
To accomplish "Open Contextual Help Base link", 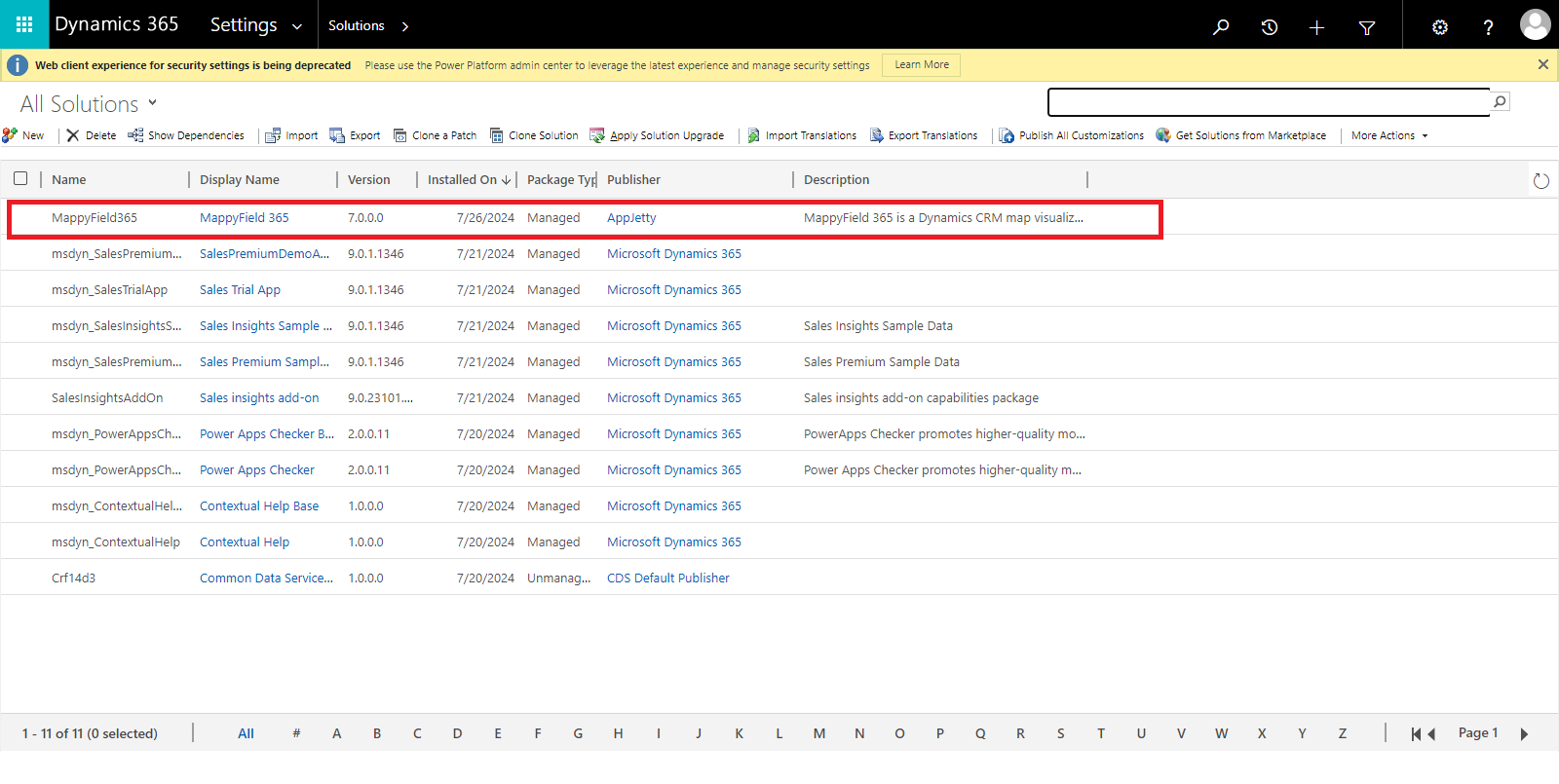I will pyautogui.click(x=259, y=505).
